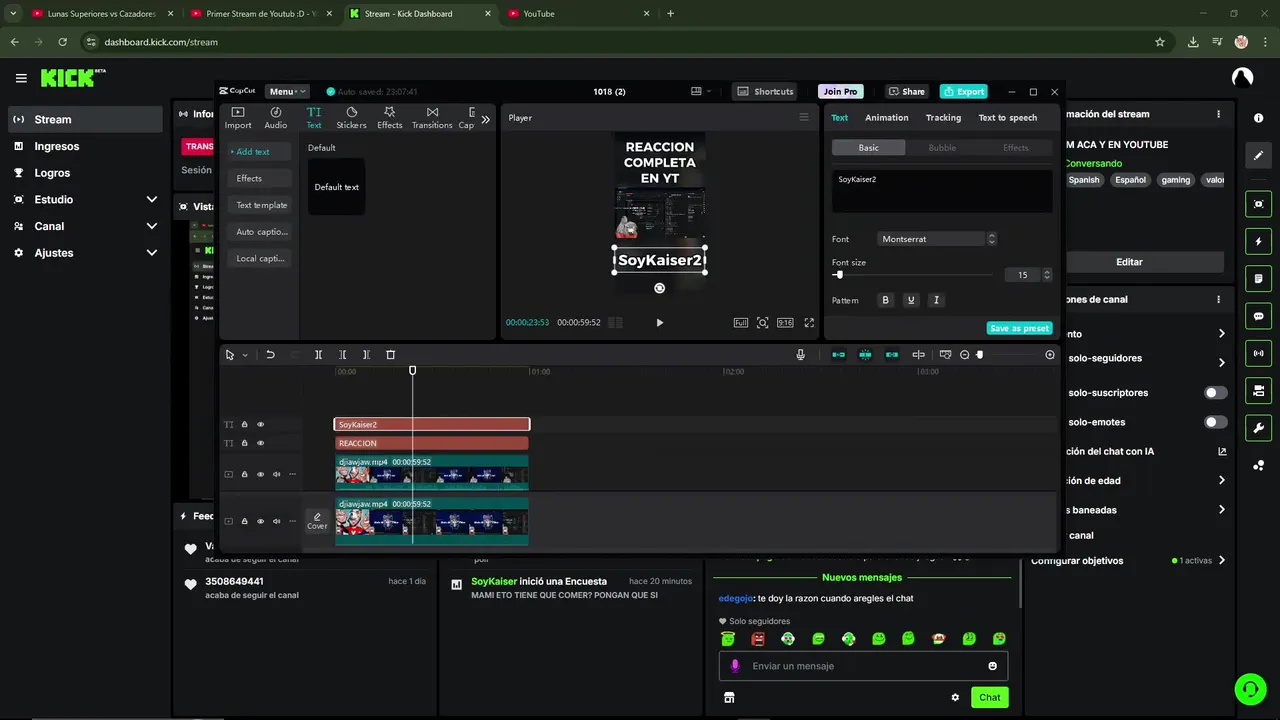This screenshot has height=720, width=1280.
Task: Select the Split clip tool in timeline toolbar
Action: (318, 355)
